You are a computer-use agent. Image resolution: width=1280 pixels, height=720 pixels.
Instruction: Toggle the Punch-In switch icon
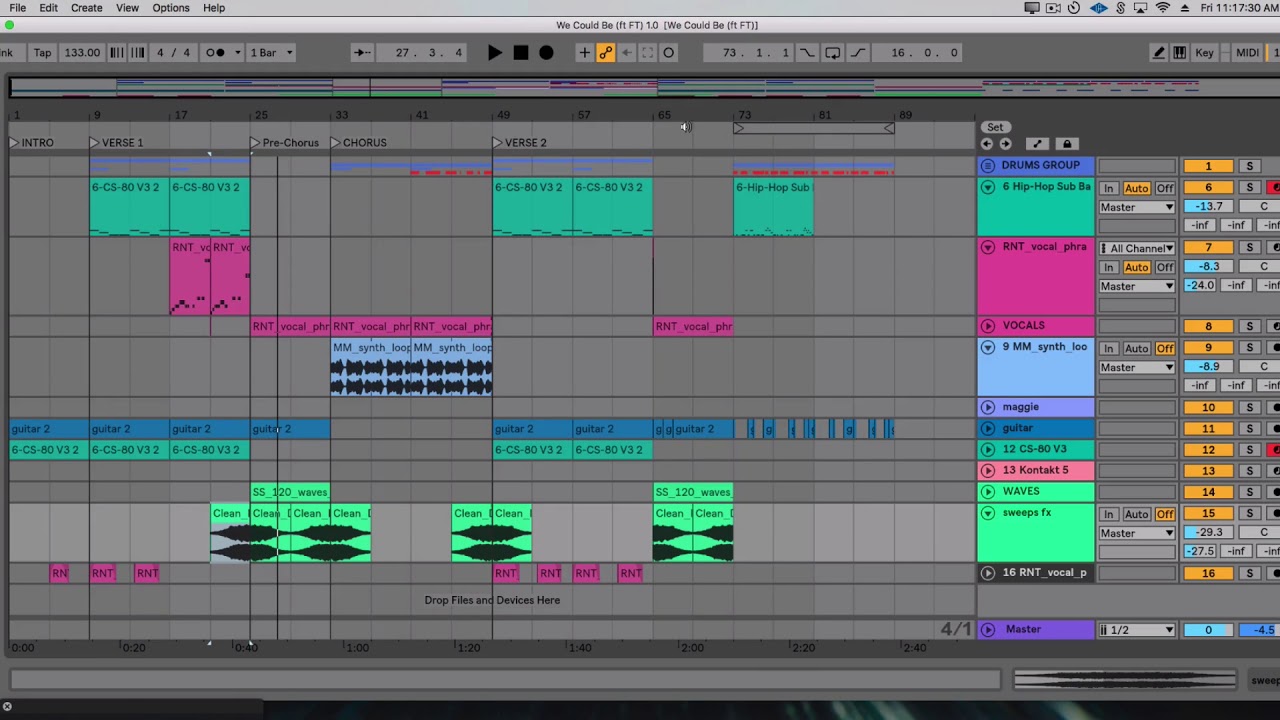(x=808, y=53)
